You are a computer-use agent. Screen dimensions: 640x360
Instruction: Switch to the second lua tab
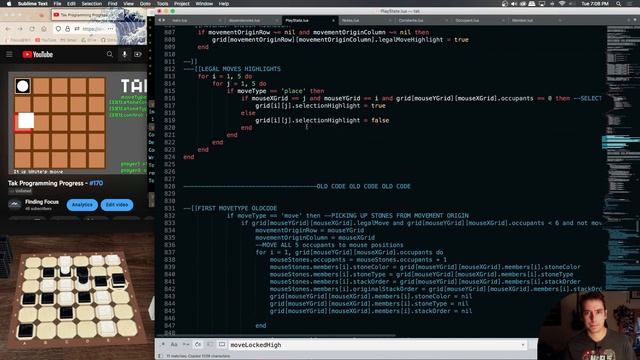244,20
